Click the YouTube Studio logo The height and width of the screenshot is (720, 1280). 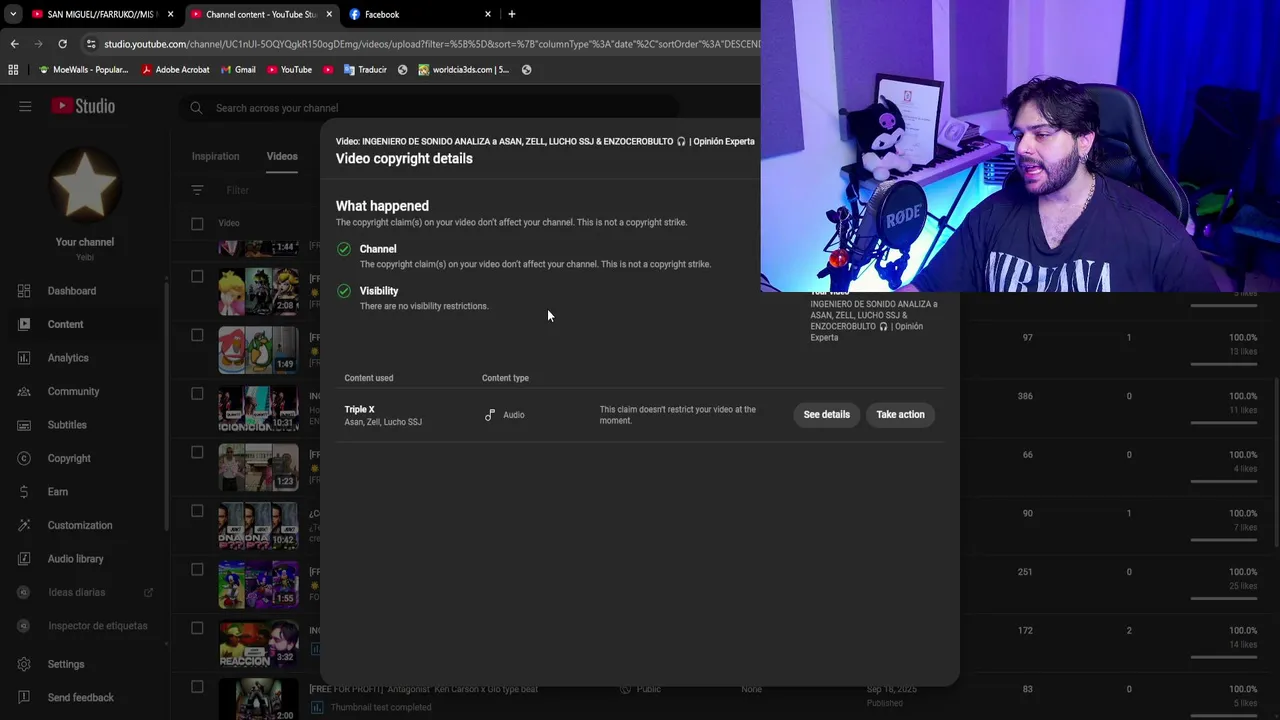83,106
